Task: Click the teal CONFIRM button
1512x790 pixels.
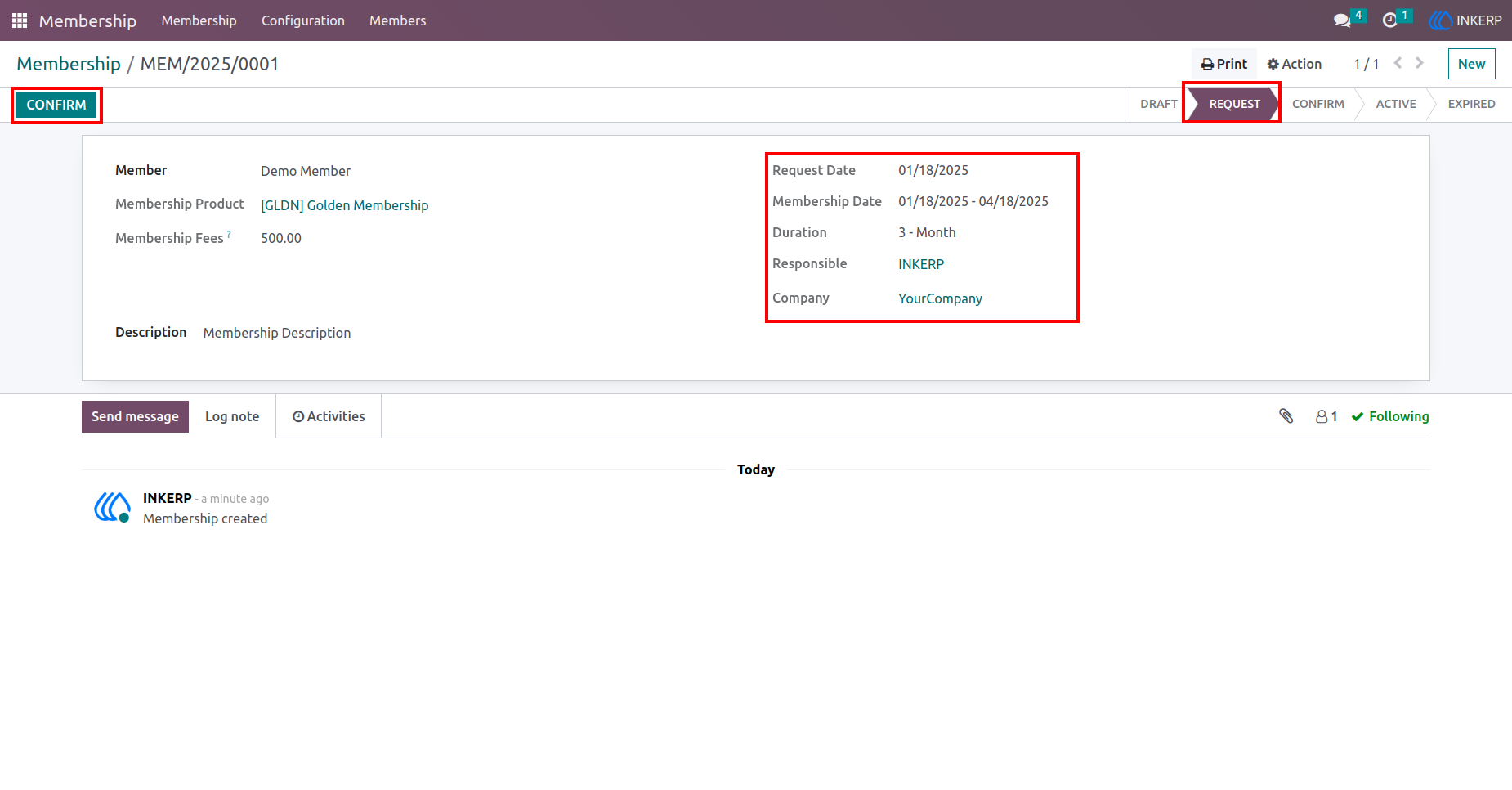Action: coord(56,105)
